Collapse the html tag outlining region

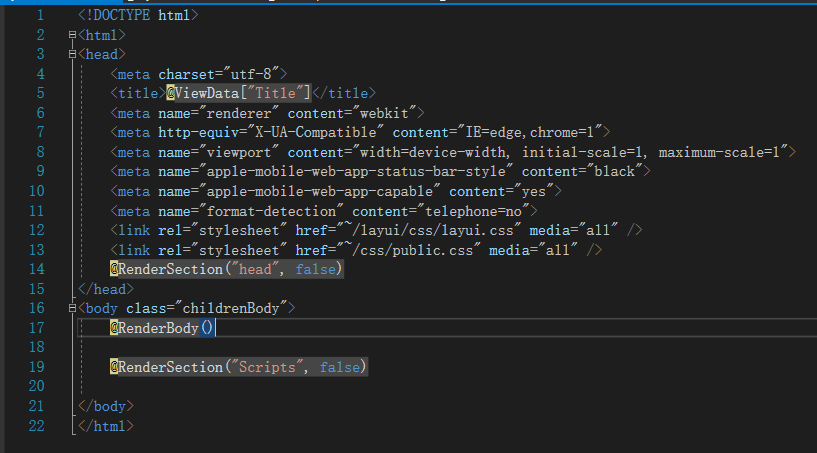pyautogui.click(x=72, y=35)
